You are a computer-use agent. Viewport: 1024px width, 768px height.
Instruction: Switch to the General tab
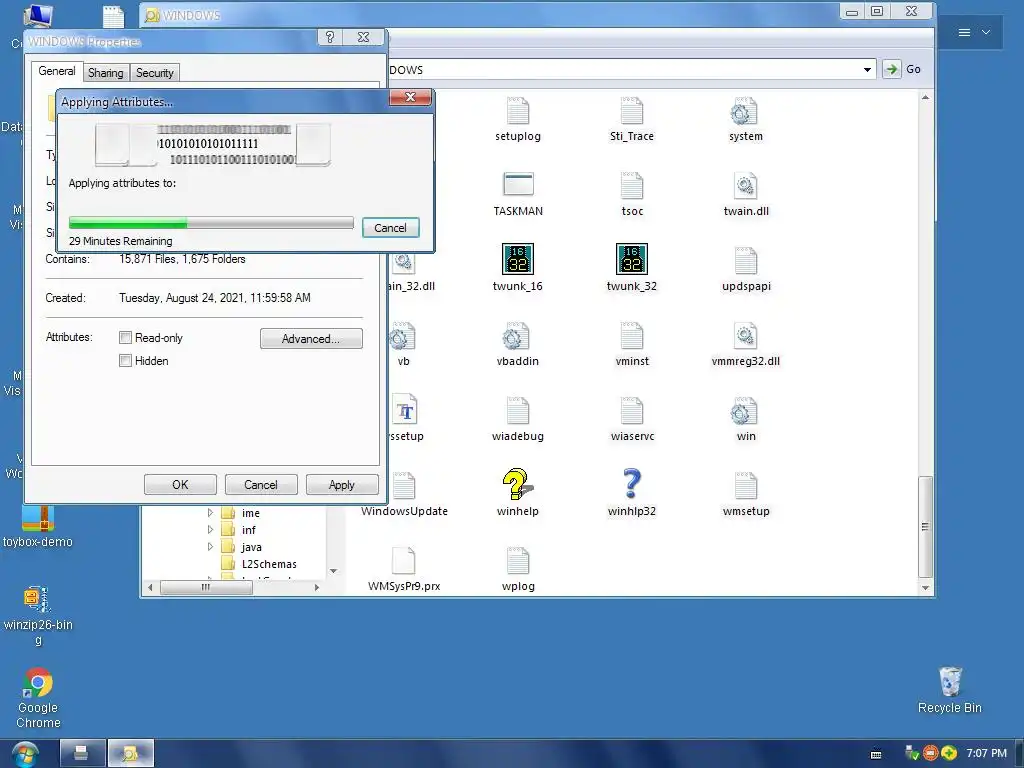[57, 71]
